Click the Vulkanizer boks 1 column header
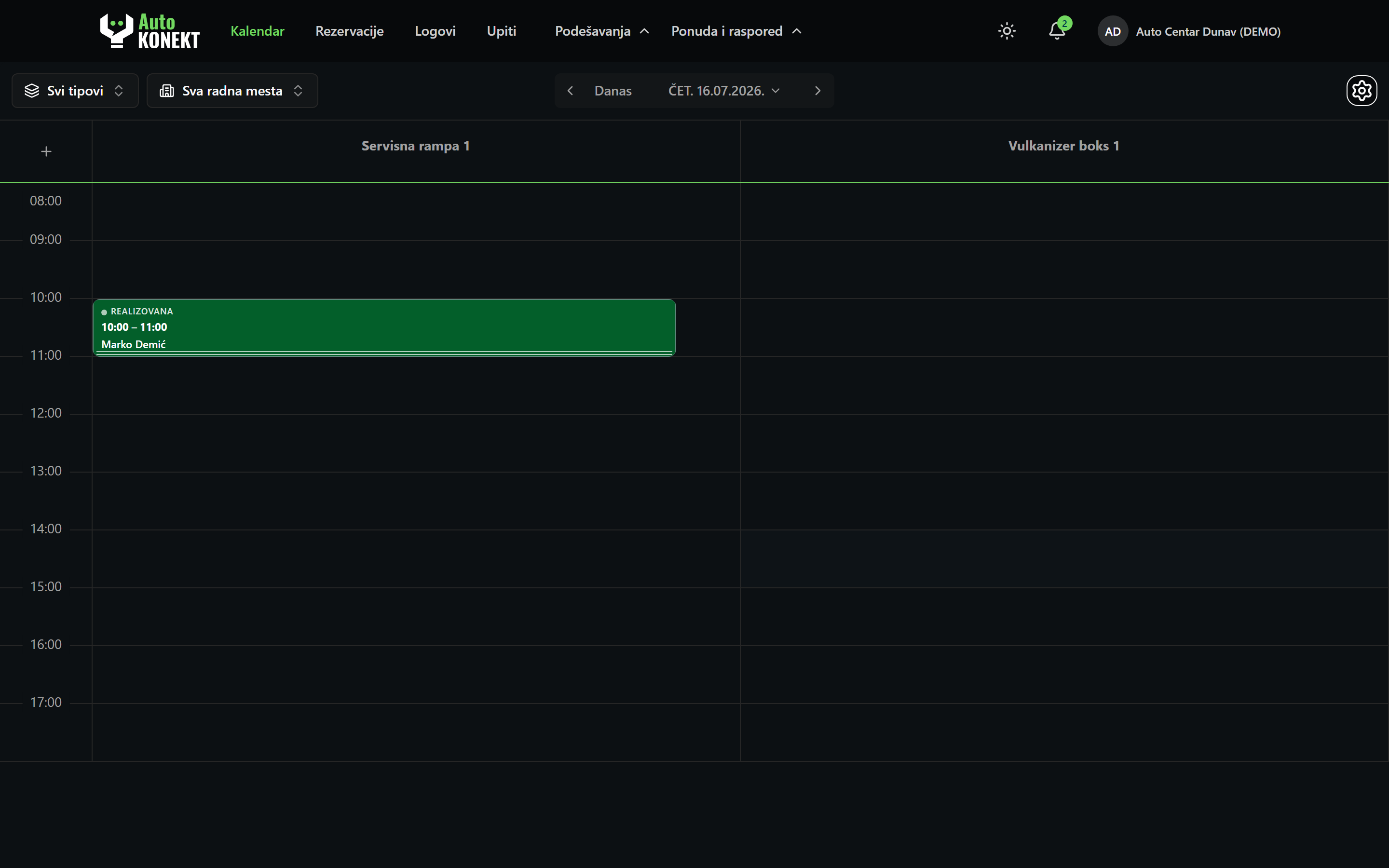The height and width of the screenshot is (868, 1389). [x=1063, y=146]
